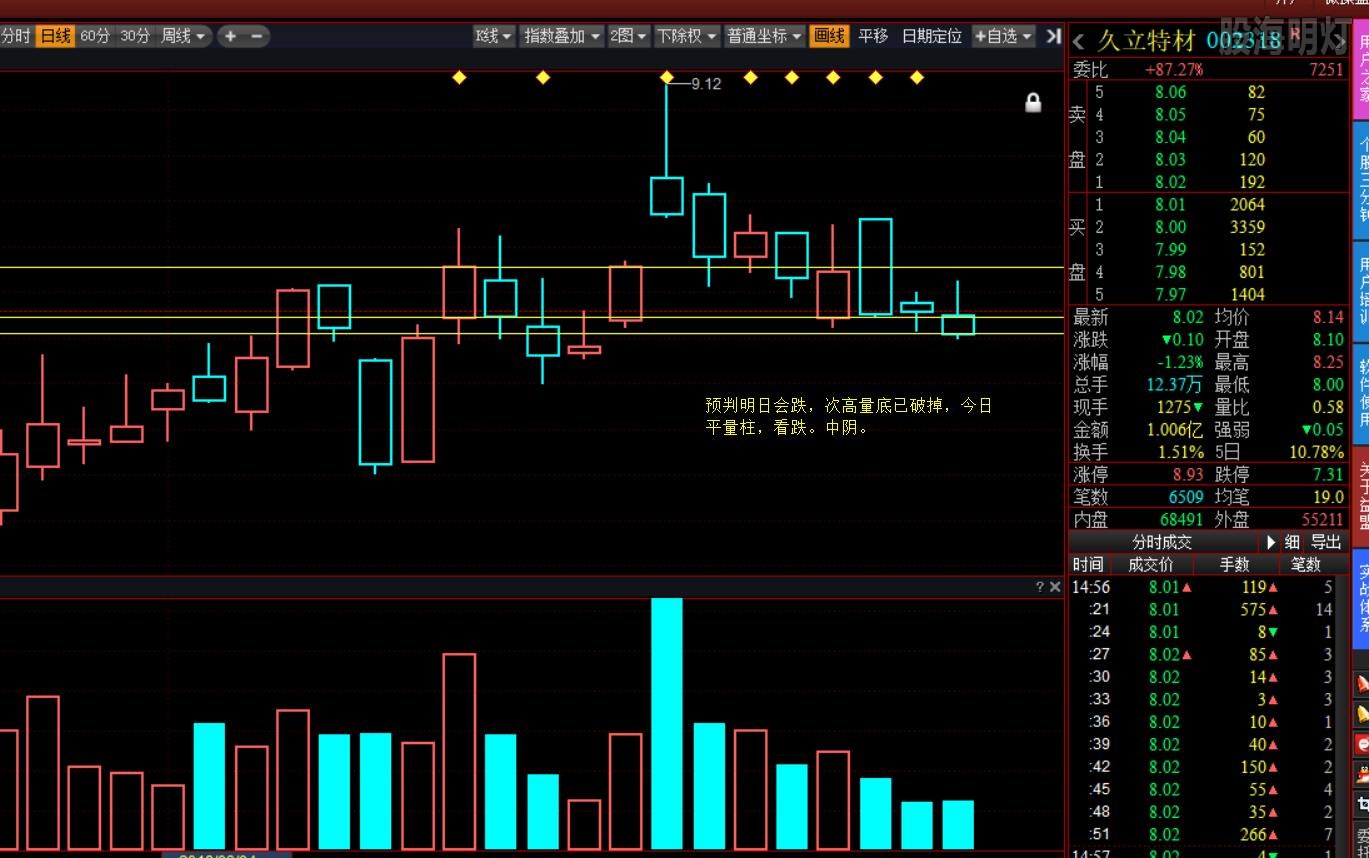Click the 换手 value 1.51%

pos(1180,452)
